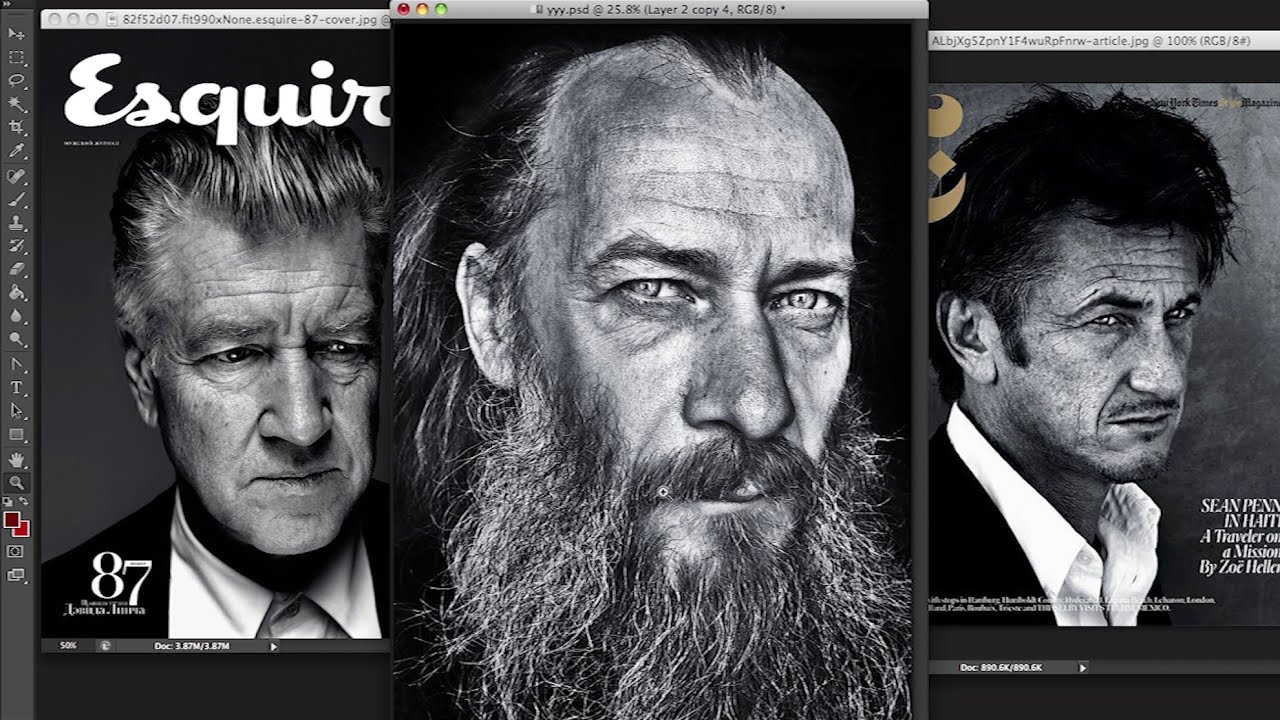Click 'Doc: 890.6K/890.6K' status text
Screen dimensions: 1280x720
click(x=1001, y=667)
